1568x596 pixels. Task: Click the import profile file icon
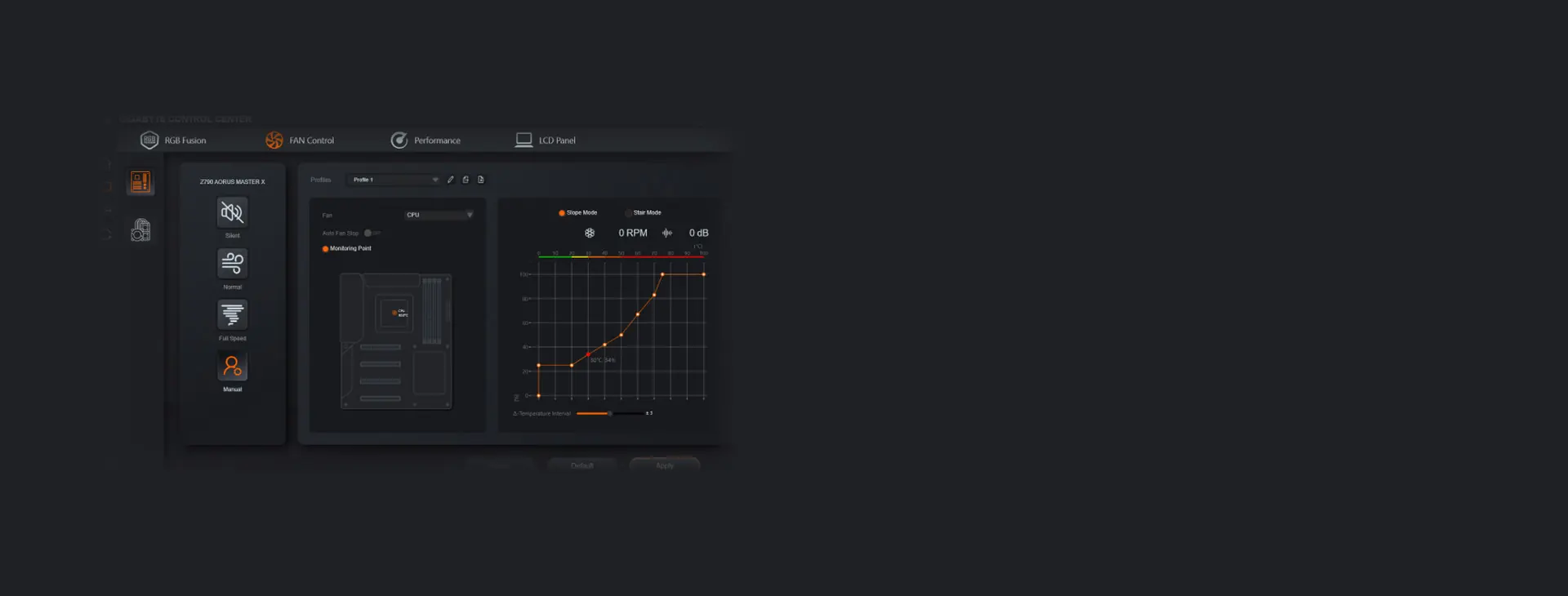[481, 180]
